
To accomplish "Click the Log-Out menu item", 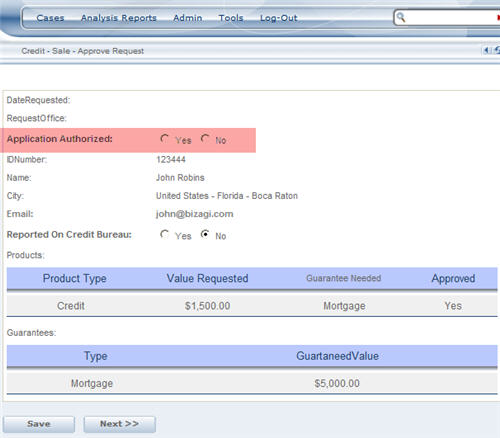I will [x=279, y=18].
